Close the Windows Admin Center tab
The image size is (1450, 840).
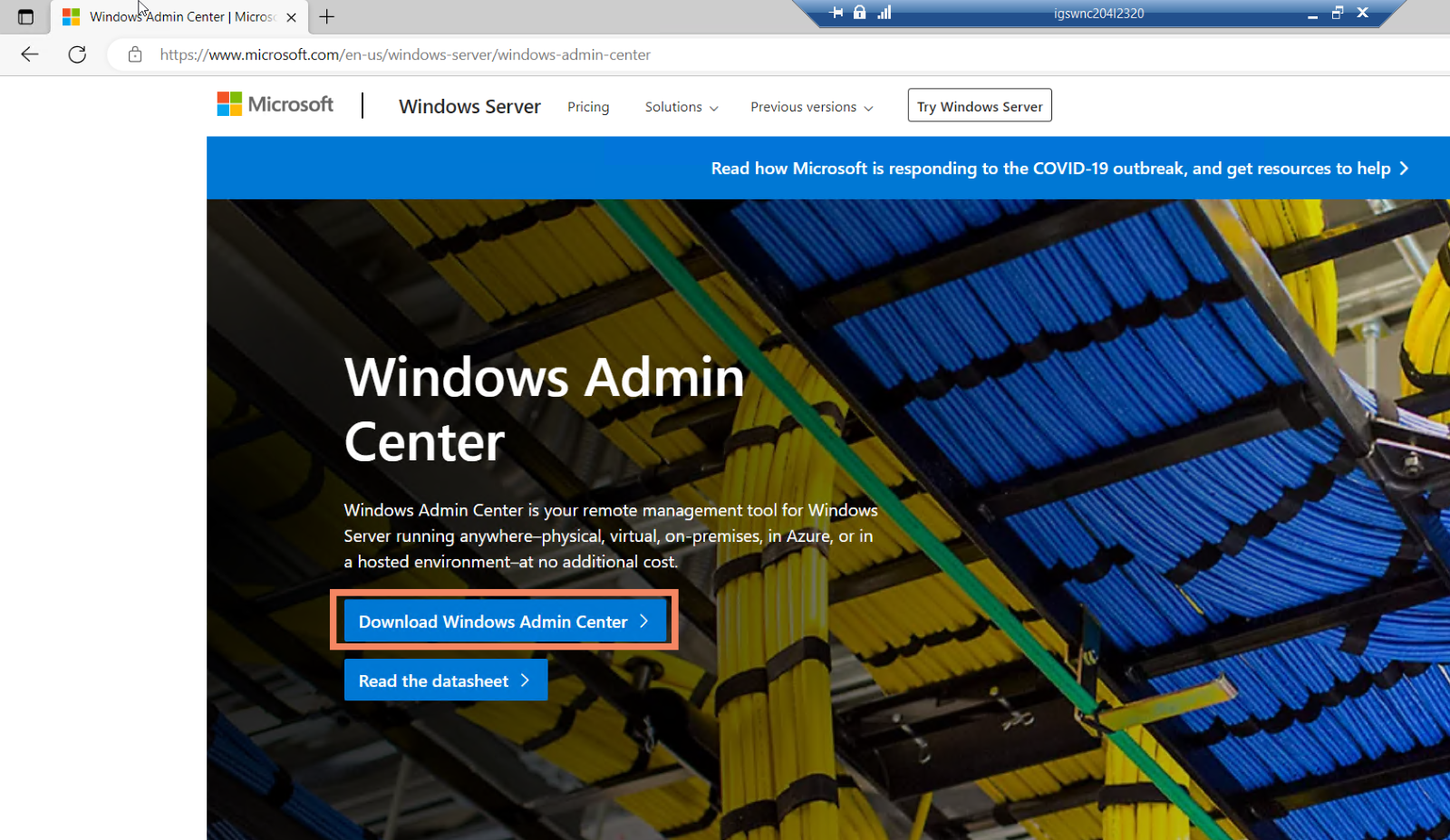(x=291, y=17)
